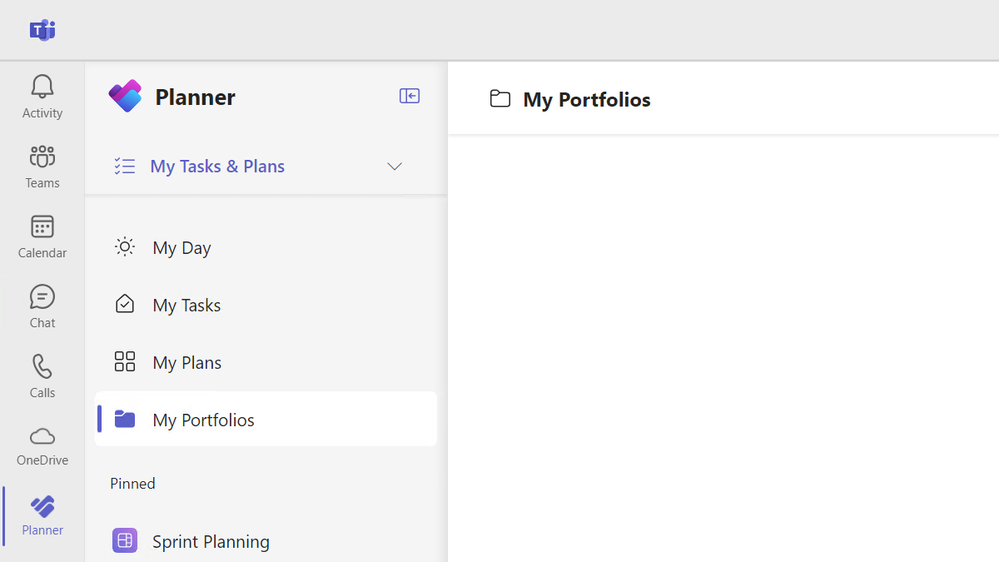The height and width of the screenshot is (562, 999).
Task: Open the Calls app
Action: point(42,376)
